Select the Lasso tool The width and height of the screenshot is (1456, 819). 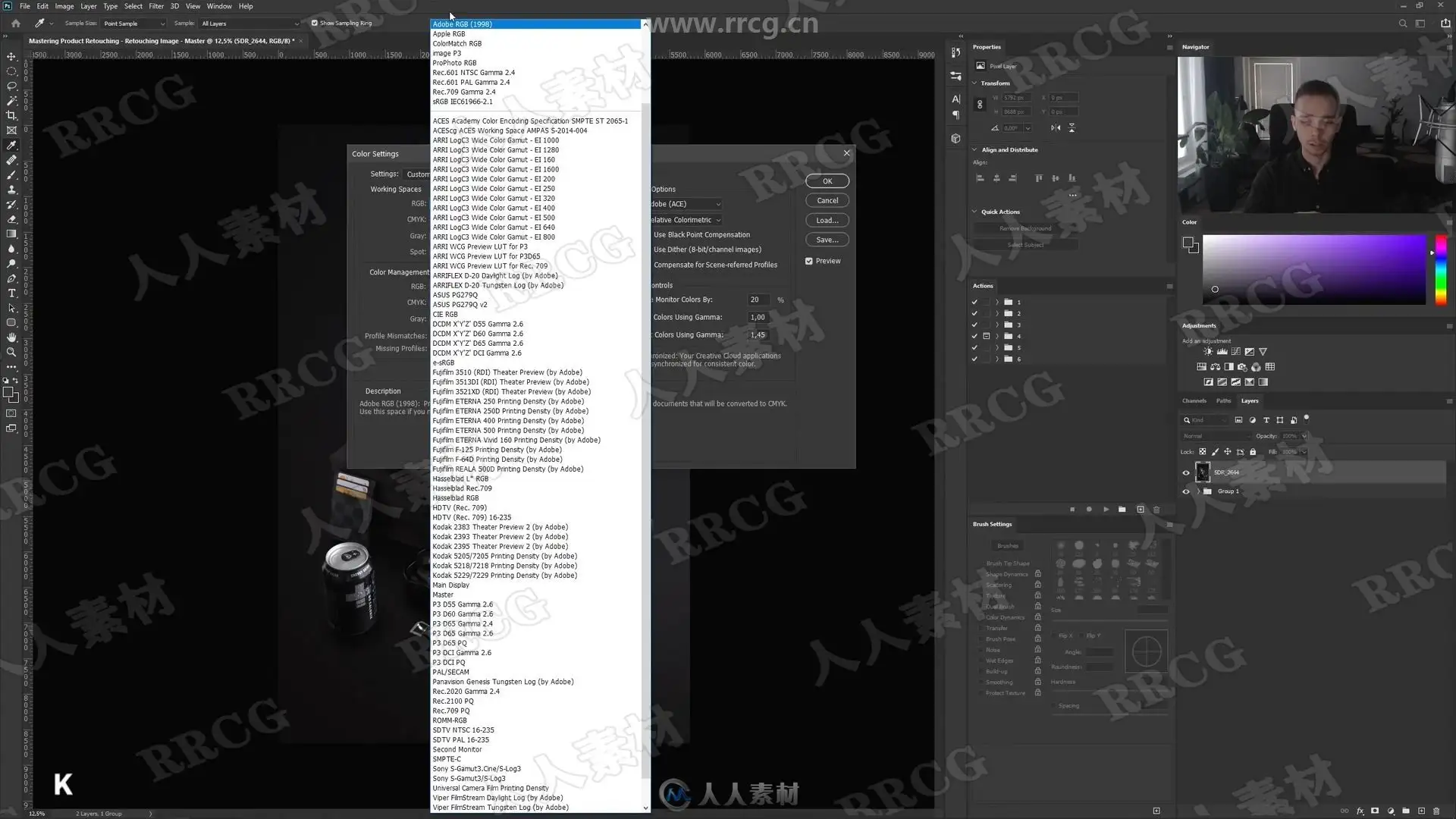tap(11, 86)
